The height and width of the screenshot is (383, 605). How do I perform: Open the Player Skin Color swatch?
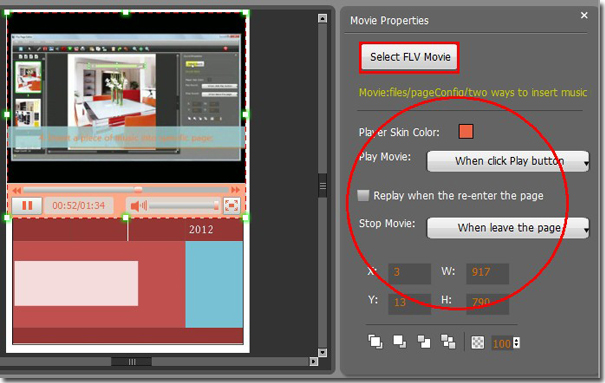[x=466, y=132]
